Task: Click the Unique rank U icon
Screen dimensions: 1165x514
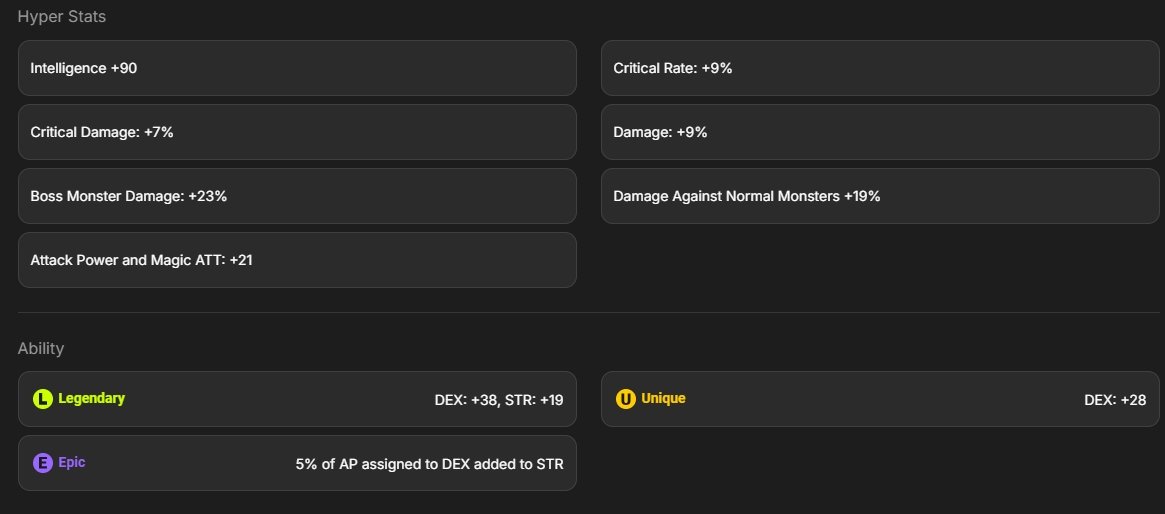Action: [x=626, y=399]
